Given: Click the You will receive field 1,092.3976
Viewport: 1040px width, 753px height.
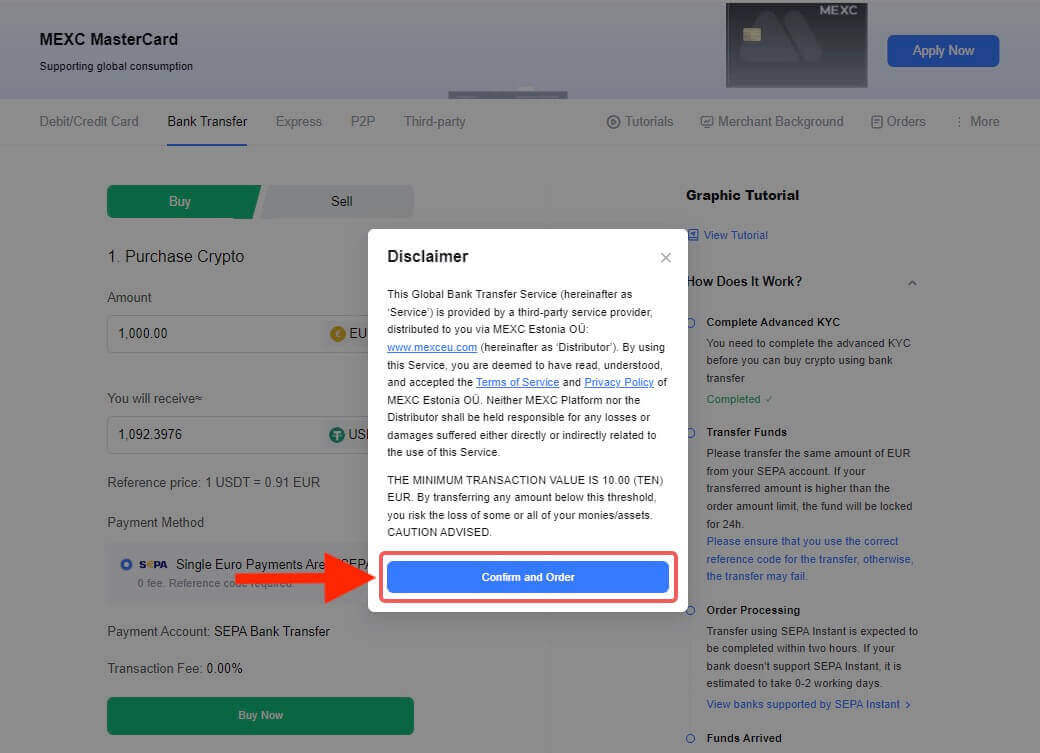Looking at the screenshot, I should (x=237, y=435).
